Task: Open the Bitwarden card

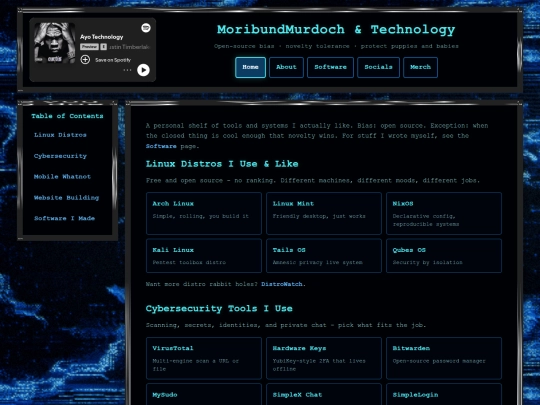Action: pos(444,358)
